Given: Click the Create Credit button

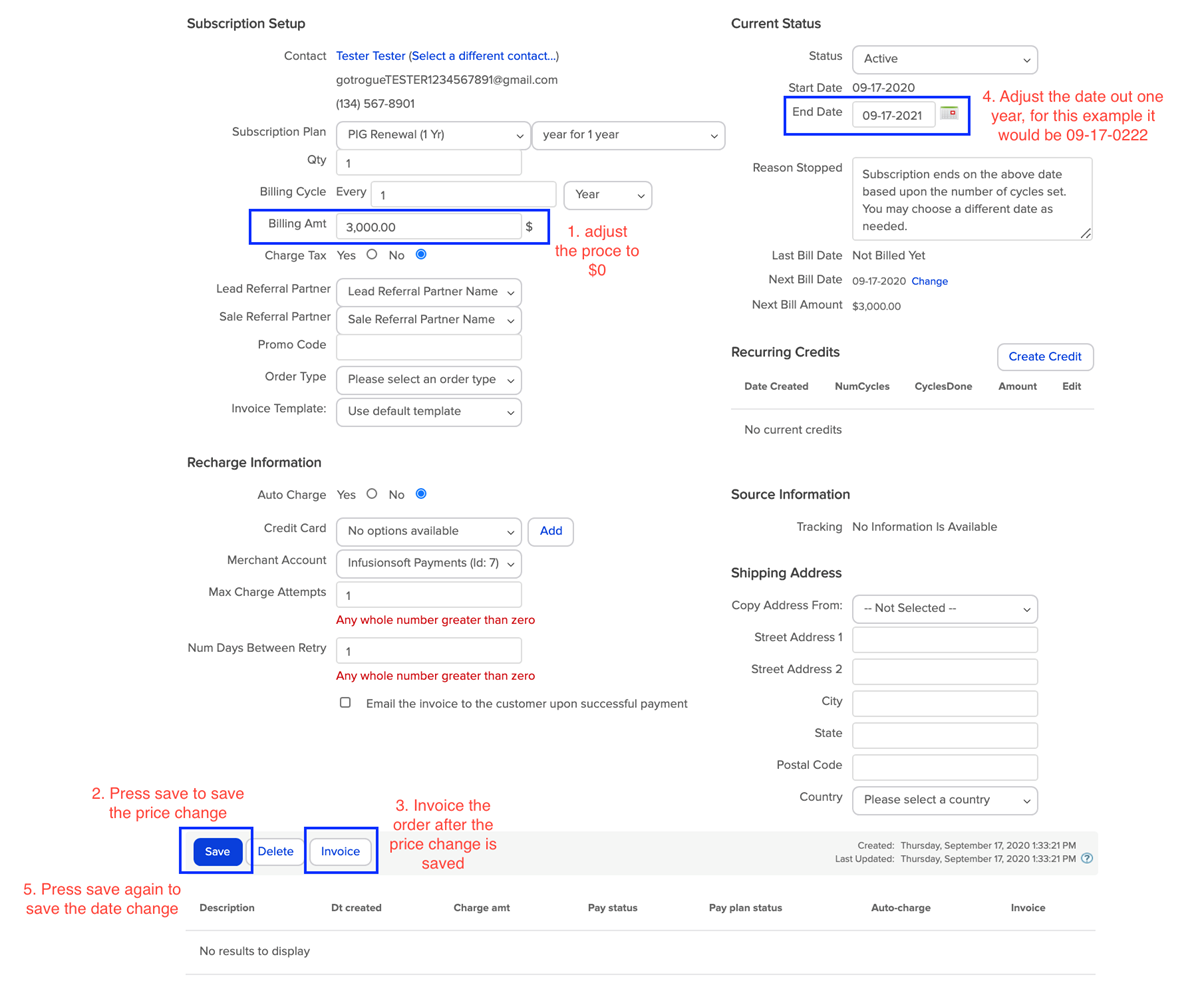Looking at the screenshot, I should click(x=1046, y=357).
